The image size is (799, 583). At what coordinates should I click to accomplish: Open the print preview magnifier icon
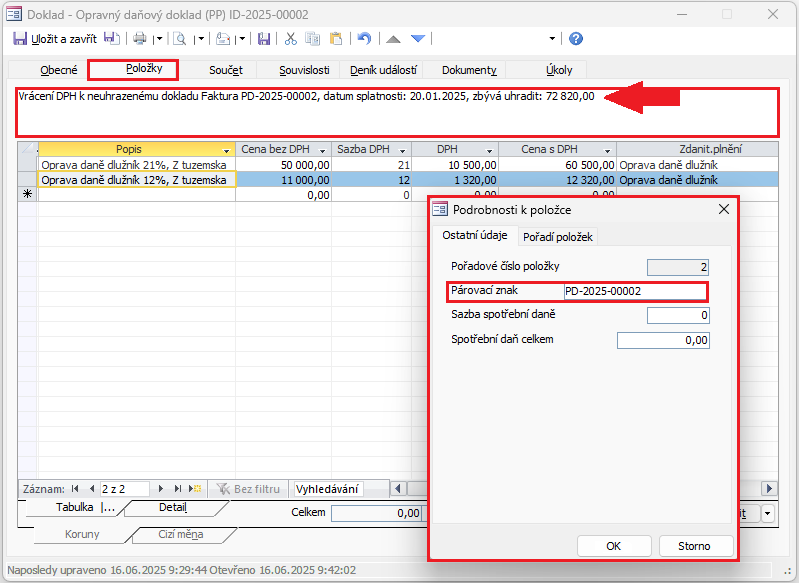[x=179, y=39]
